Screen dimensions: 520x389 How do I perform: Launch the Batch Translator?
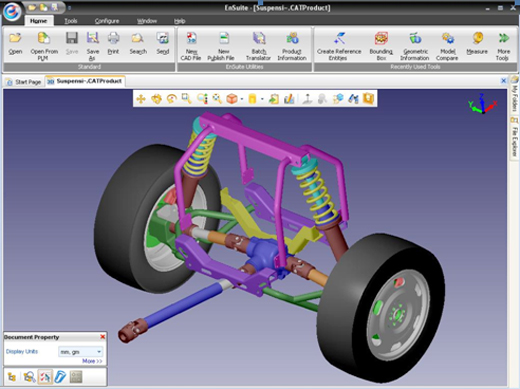[x=259, y=38]
